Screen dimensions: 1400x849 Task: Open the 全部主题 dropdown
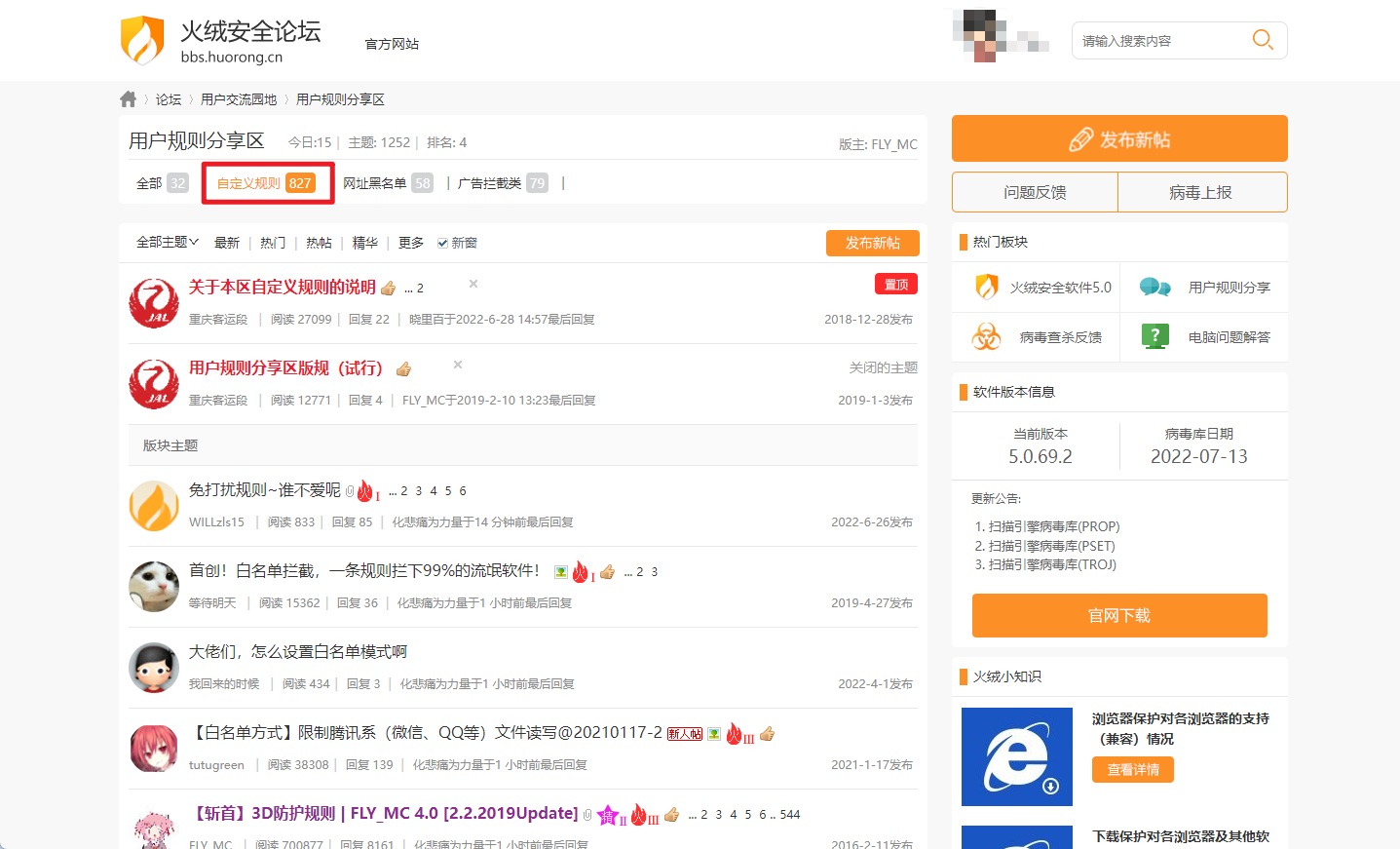[x=165, y=242]
